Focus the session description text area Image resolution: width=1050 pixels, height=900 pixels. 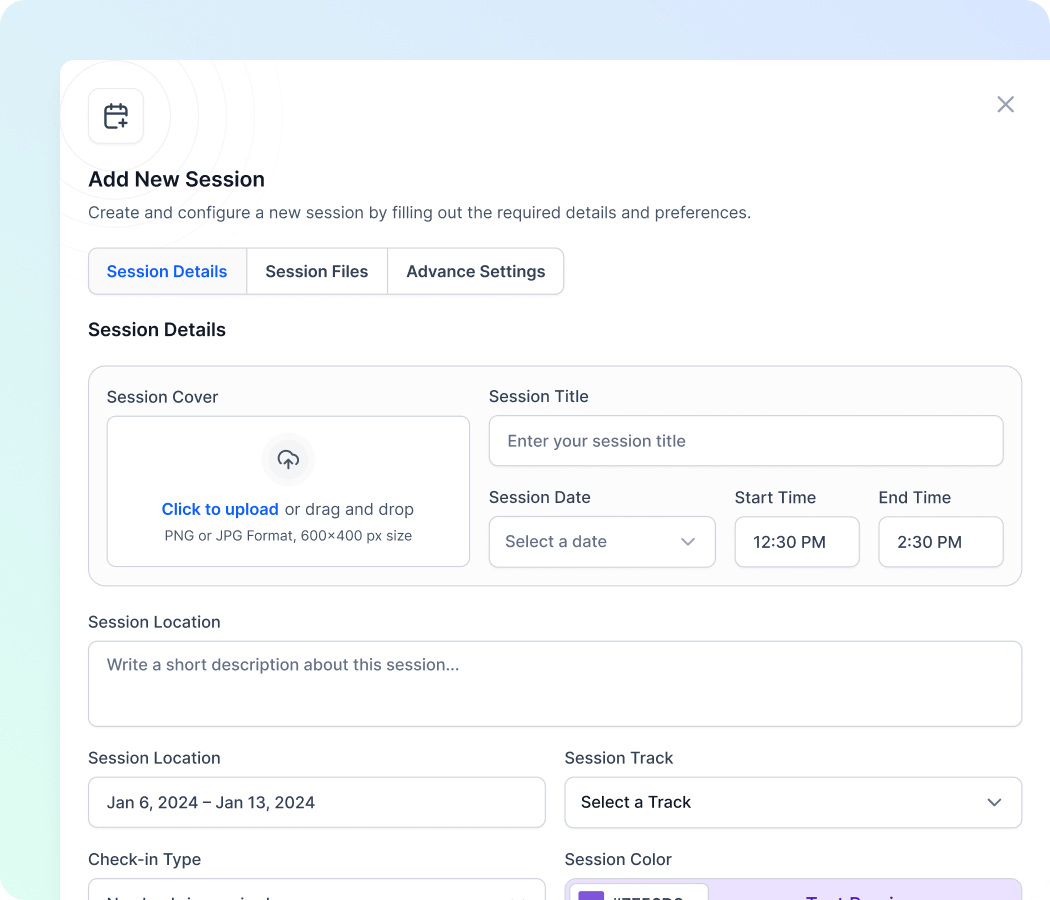click(x=555, y=684)
